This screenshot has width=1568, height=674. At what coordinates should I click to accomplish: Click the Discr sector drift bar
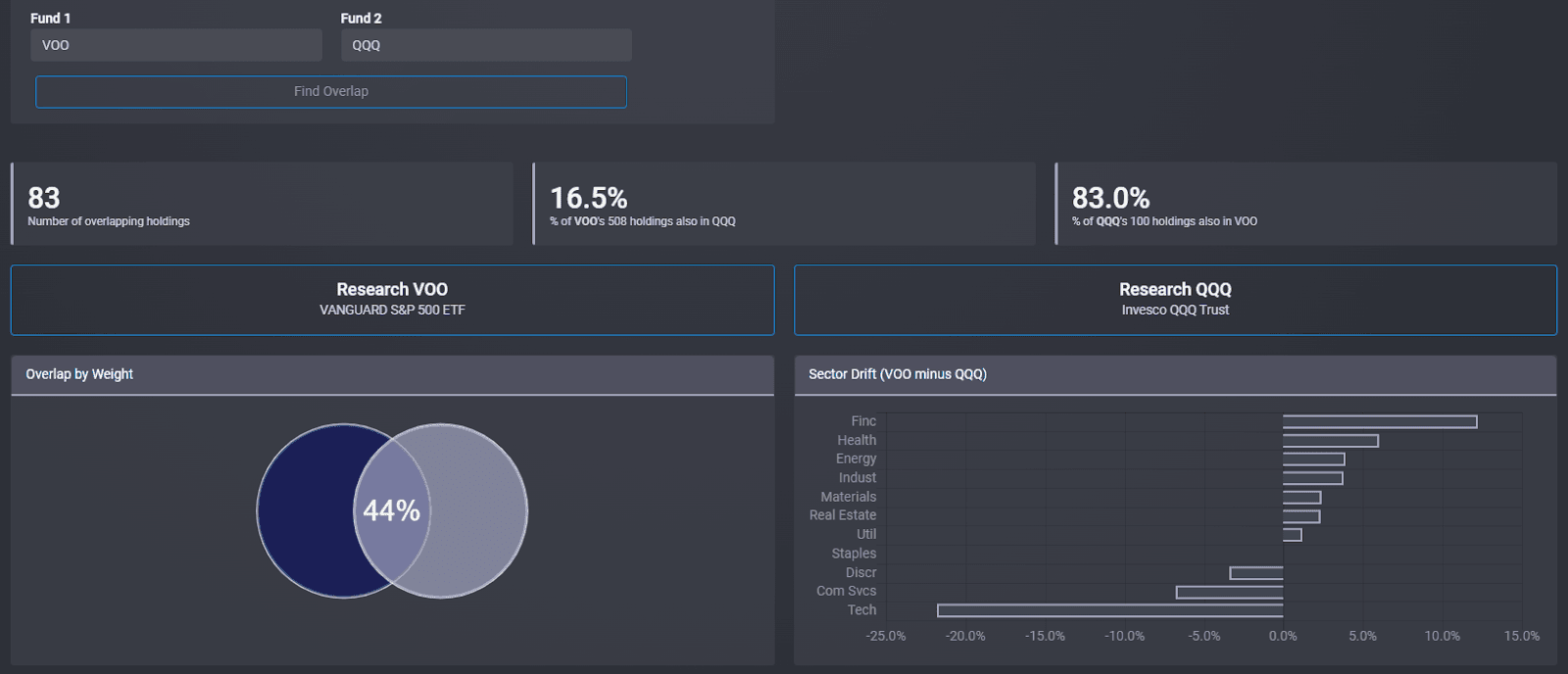click(1256, 573)
